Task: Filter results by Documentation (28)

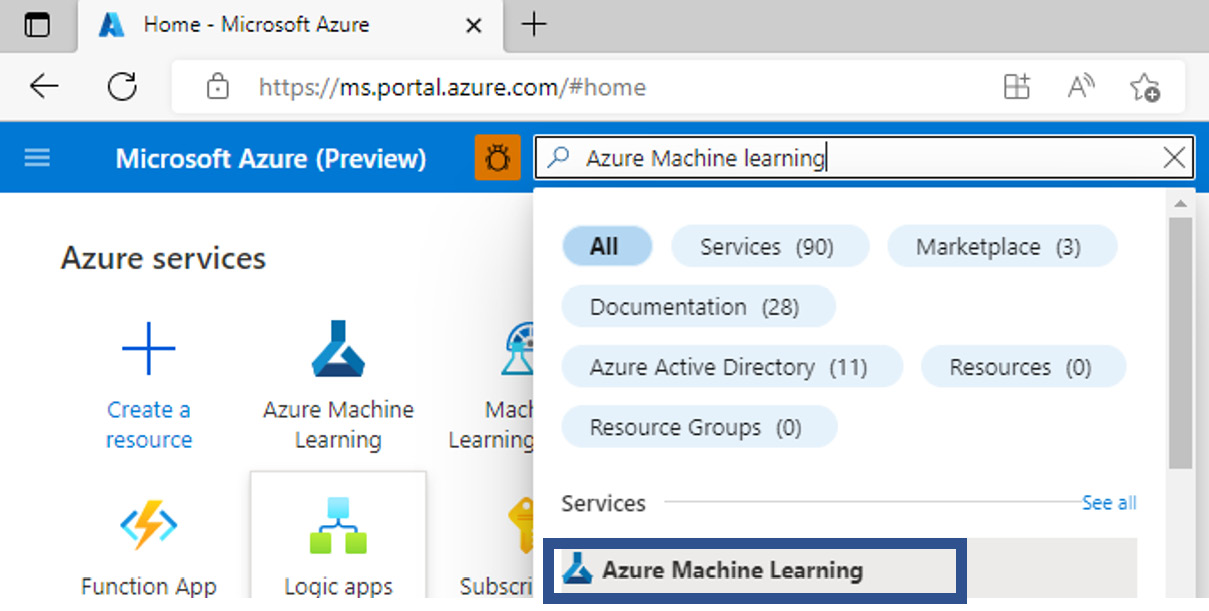Action: point(698,307)
